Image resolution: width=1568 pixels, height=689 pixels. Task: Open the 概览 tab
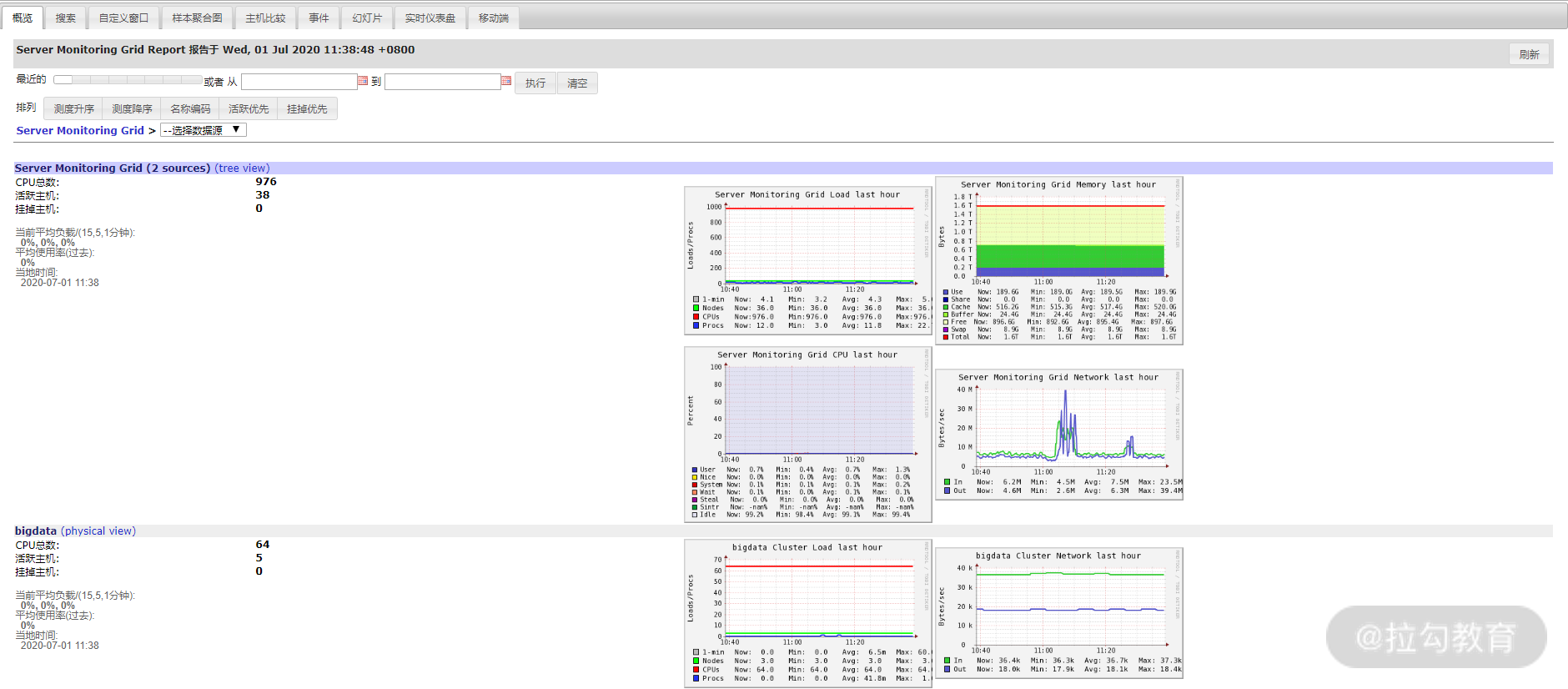coord(23,18)
